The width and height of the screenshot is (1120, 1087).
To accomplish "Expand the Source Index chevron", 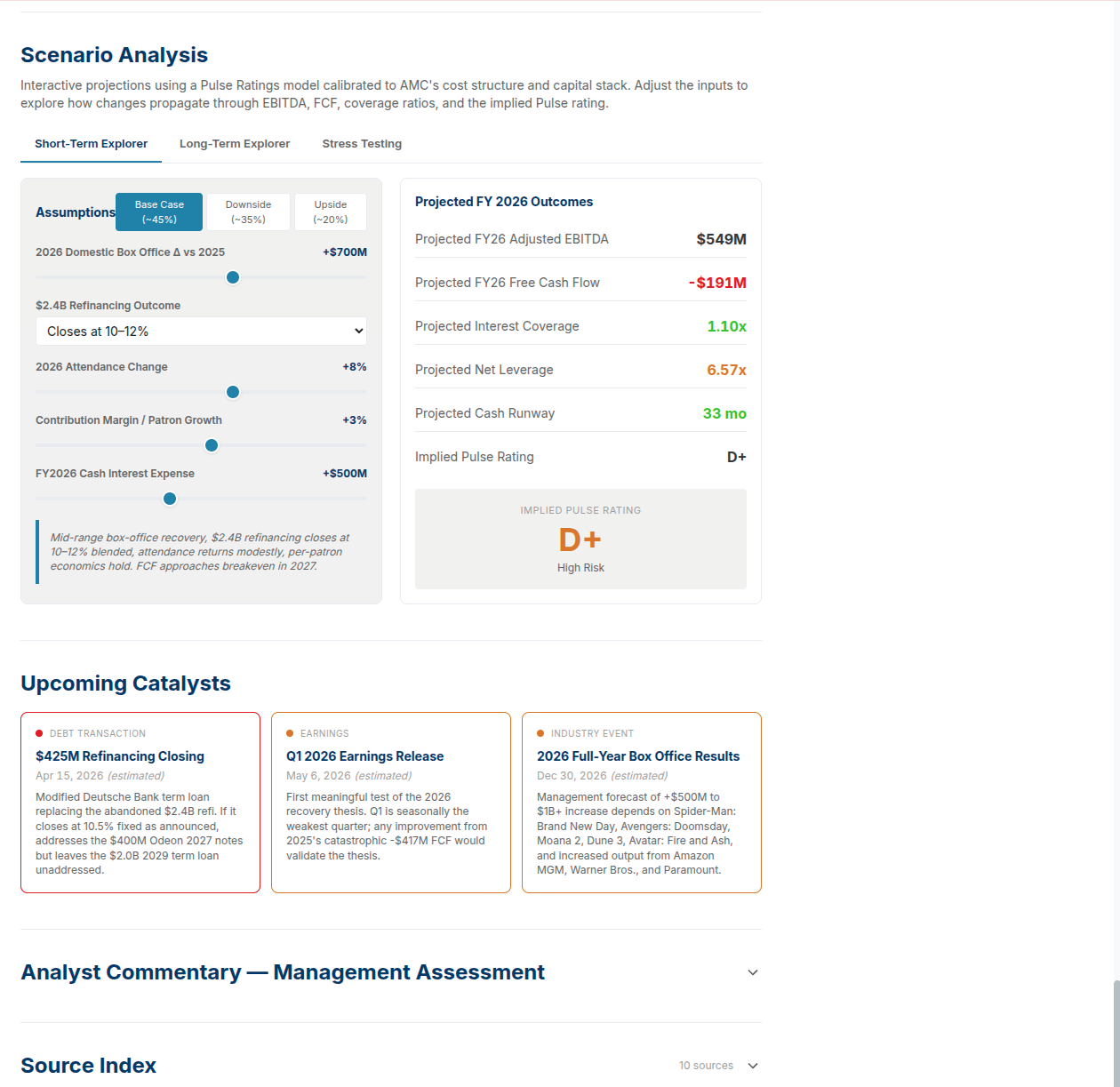I will [753, 1066].
